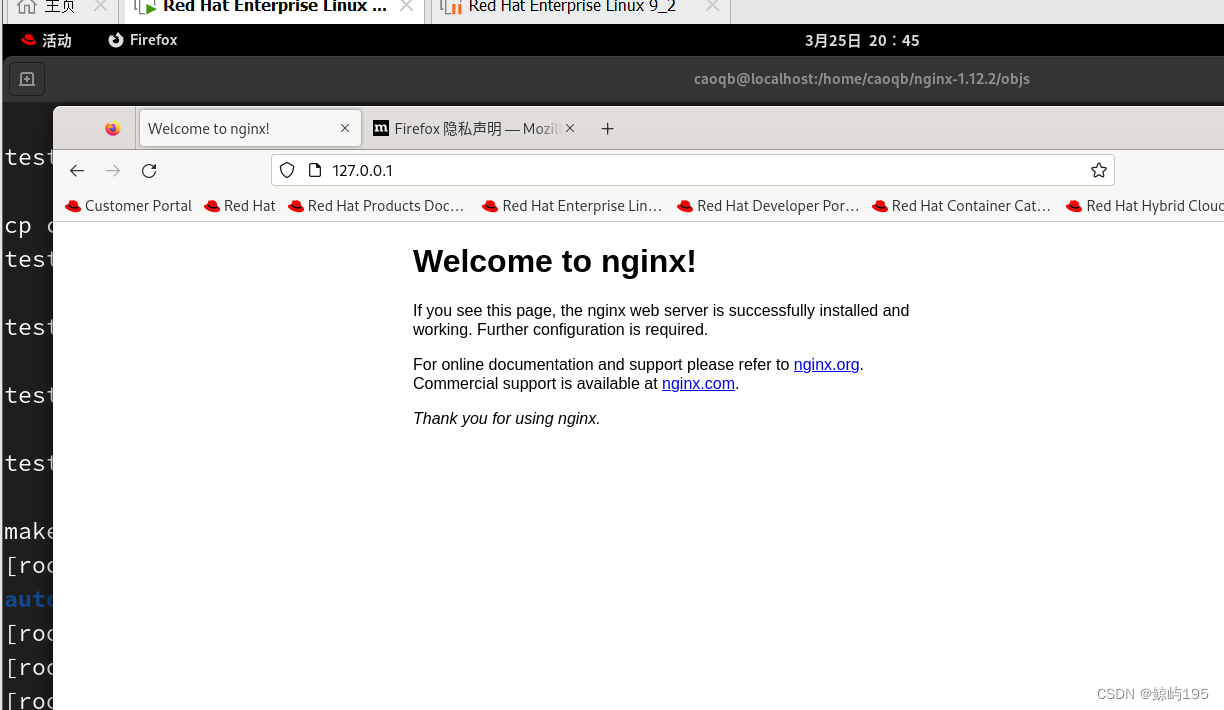The image size is (1224, 710).
Task: Open the clock showing 3月25日 20:45
Action: [x=862, y=40]
